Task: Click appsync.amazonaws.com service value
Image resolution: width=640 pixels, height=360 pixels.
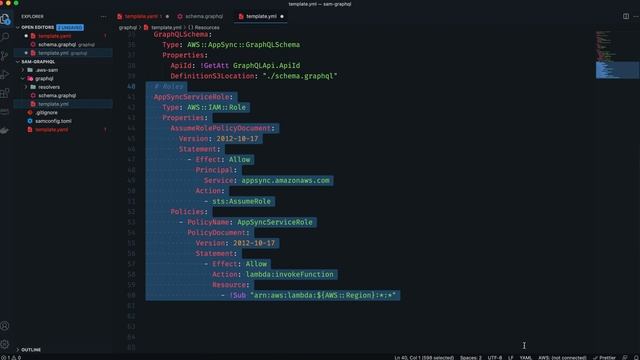Action: click(x=285, y=180)
